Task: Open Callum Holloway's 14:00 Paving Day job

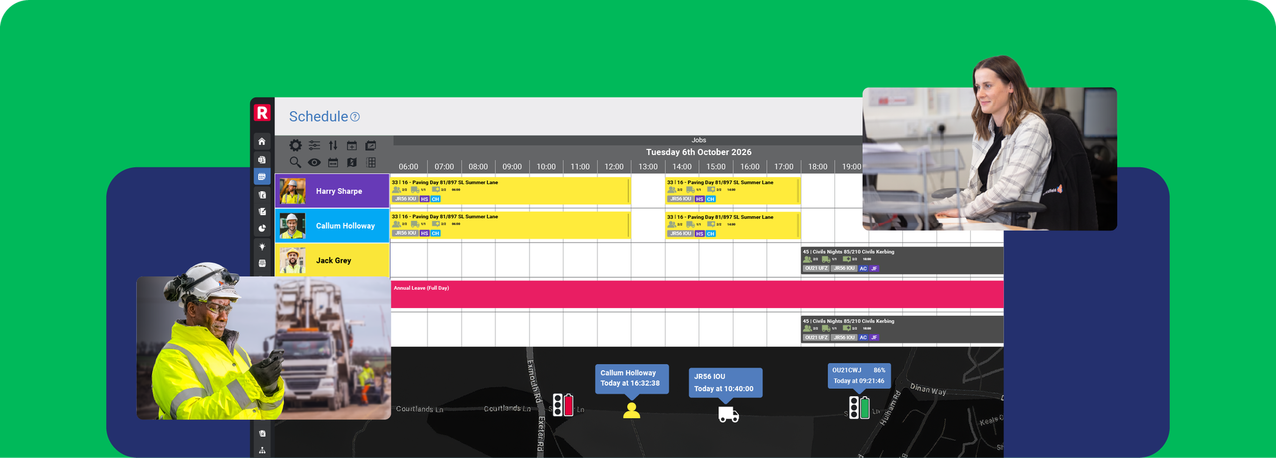Action: click(733, 225)
